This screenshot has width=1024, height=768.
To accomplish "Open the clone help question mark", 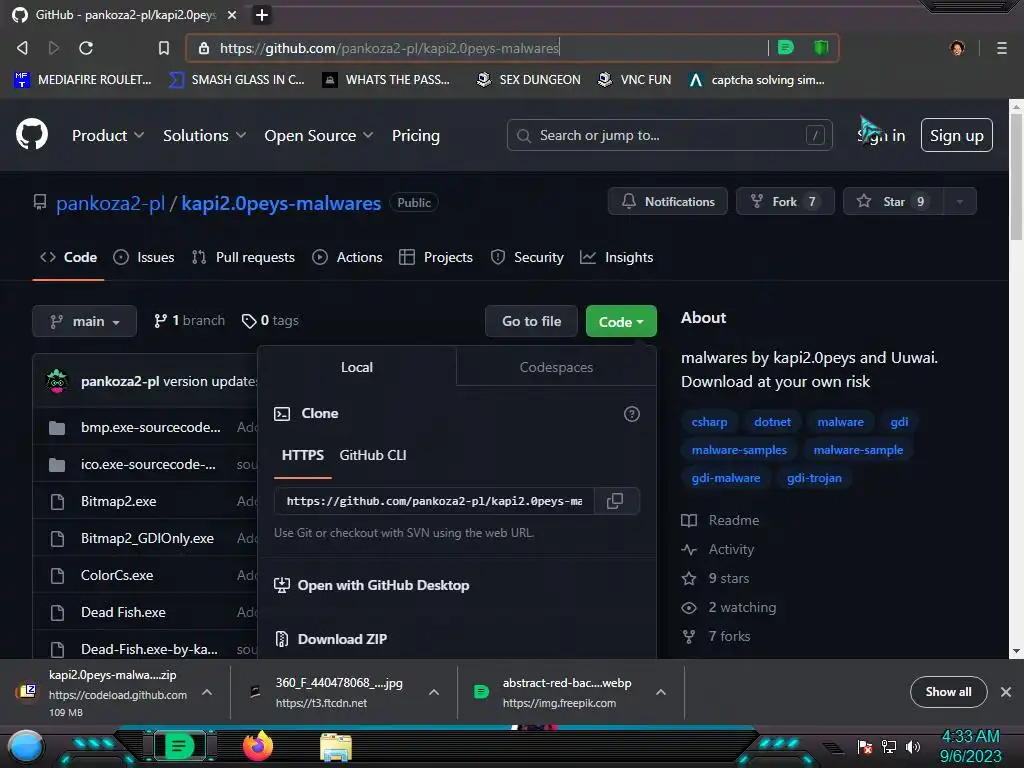I will [632, 413].
